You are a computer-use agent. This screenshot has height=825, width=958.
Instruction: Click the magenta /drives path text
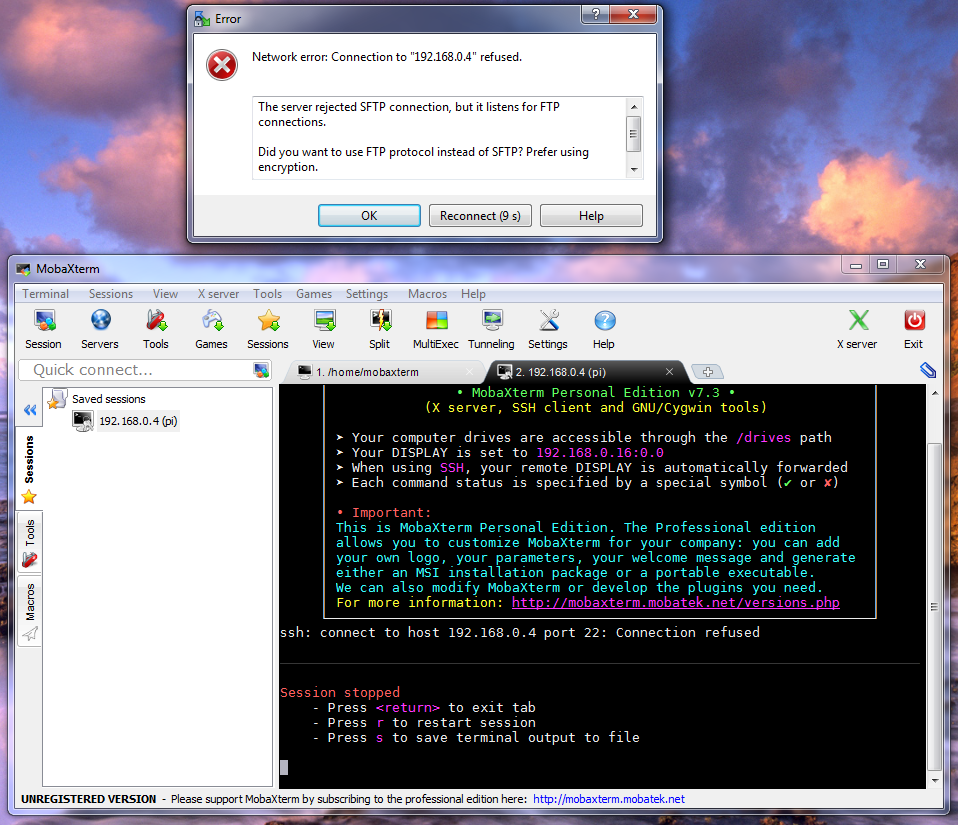tap(763, 438)
